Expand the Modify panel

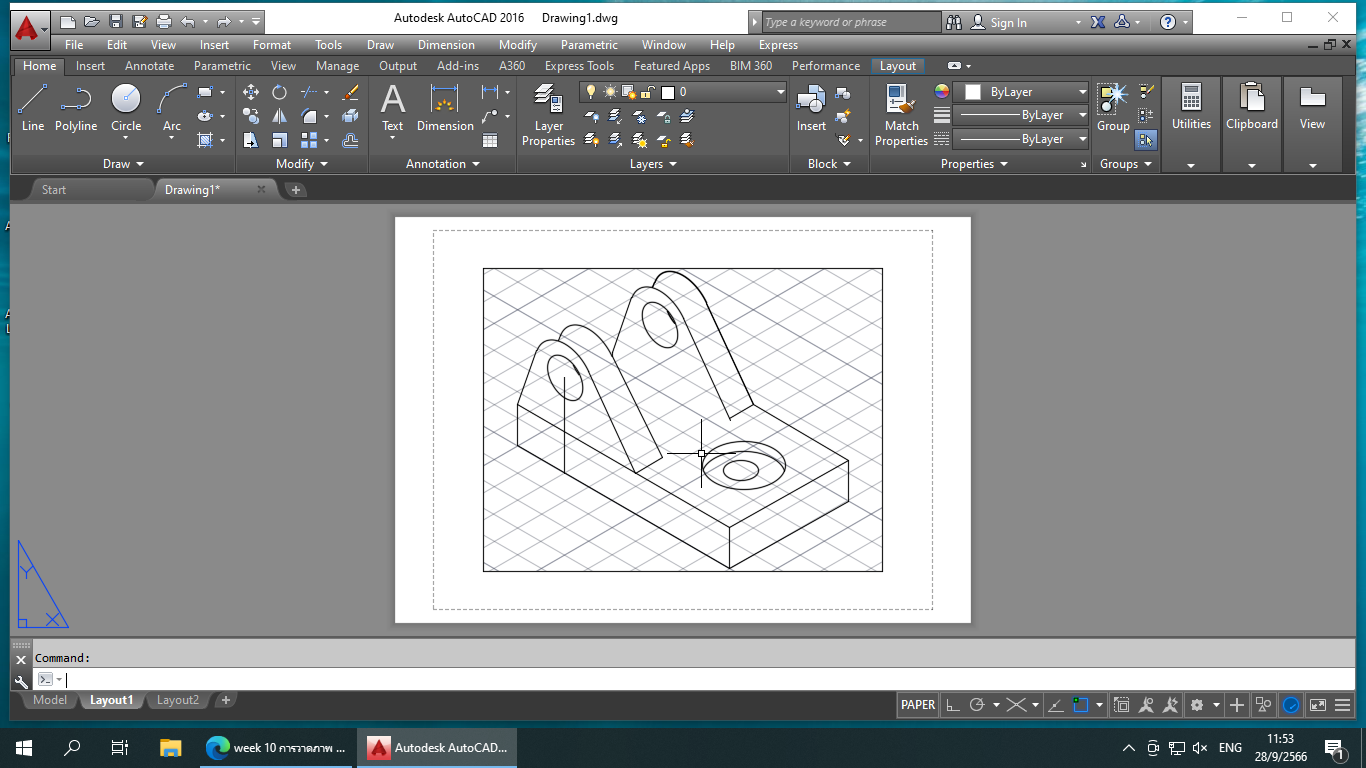point(302,164)
